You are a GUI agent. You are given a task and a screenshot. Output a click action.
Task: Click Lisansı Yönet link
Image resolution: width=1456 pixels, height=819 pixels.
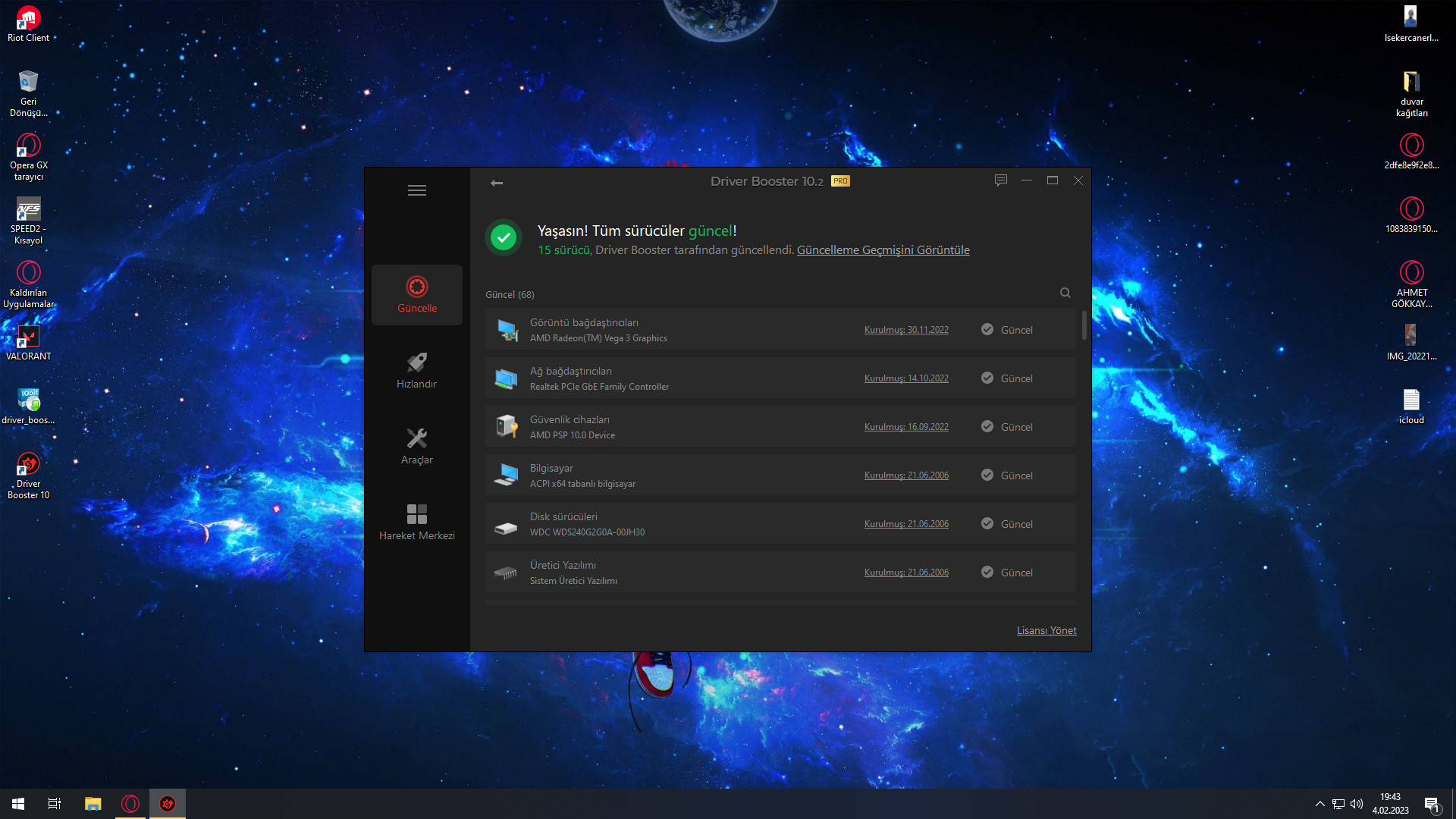click(x=1046, y=630)
